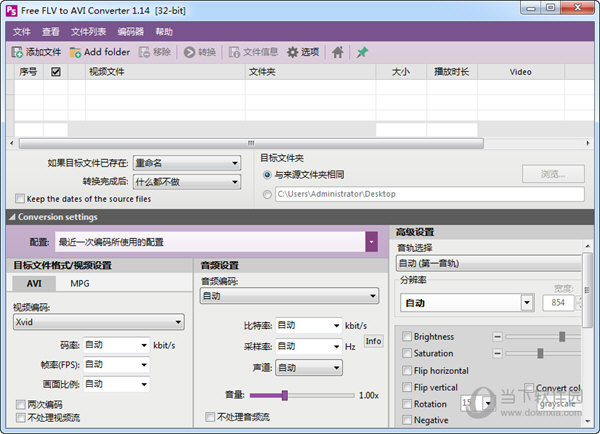Click the 浏览 browse button
Image resolution: width=600 pixels, height=434 pixels.
553,174
